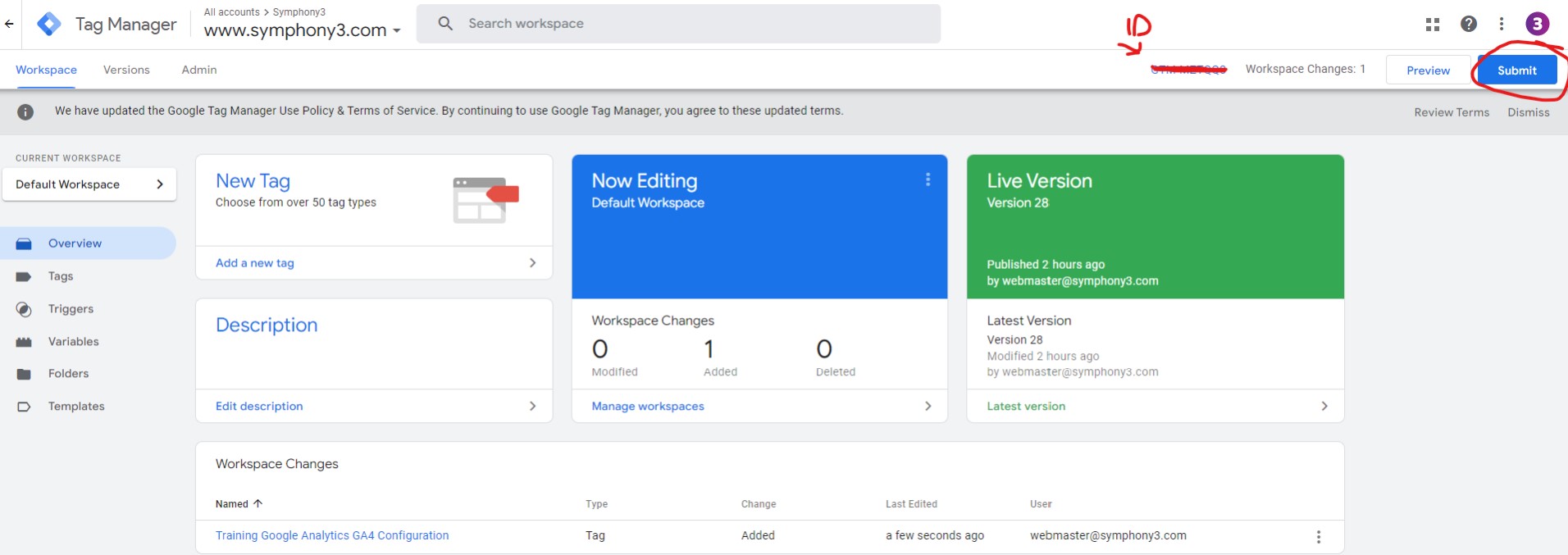Click Review Terms
This screenshot has height=555, width=1568.
click(1452, 112)
